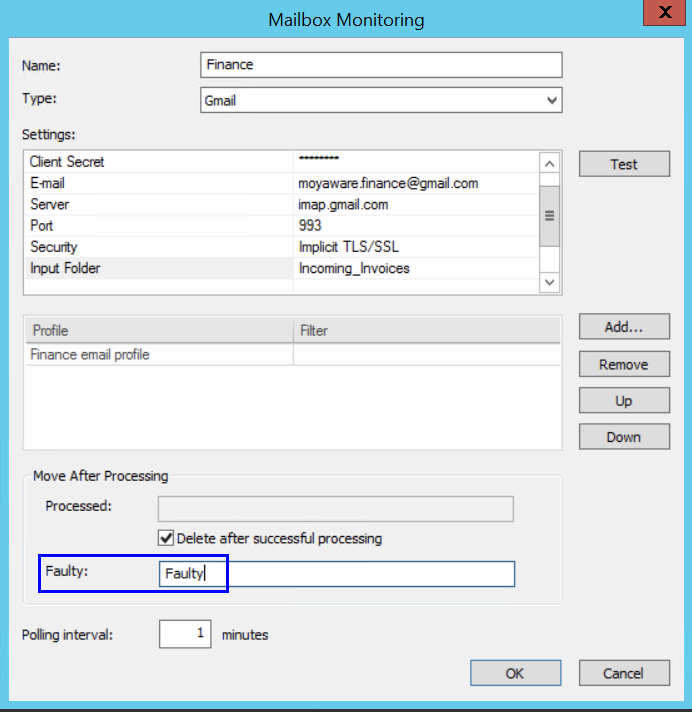Move profile Up in the list

[624, 401]
